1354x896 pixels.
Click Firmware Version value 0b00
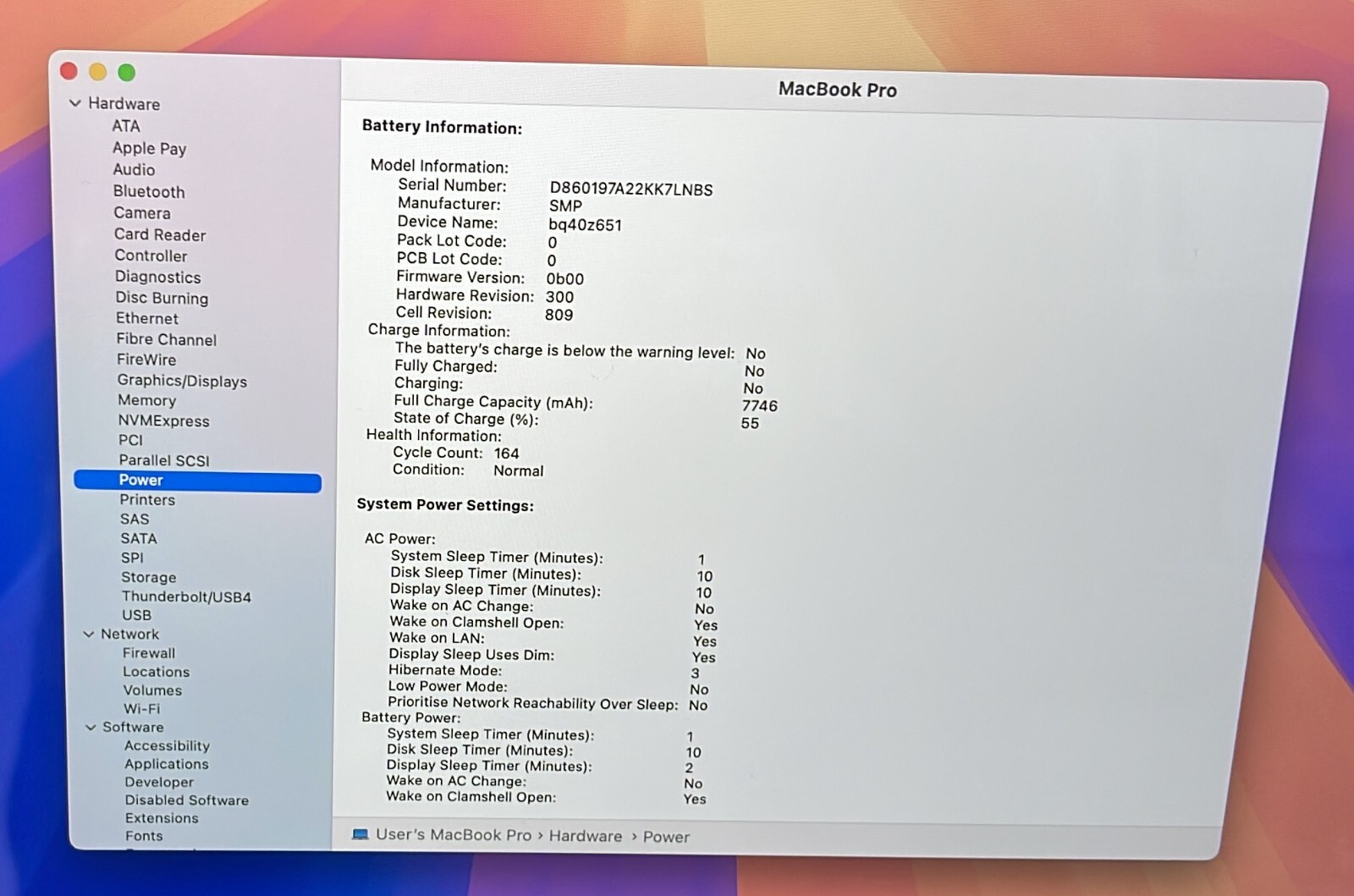[x=565, y=279]
